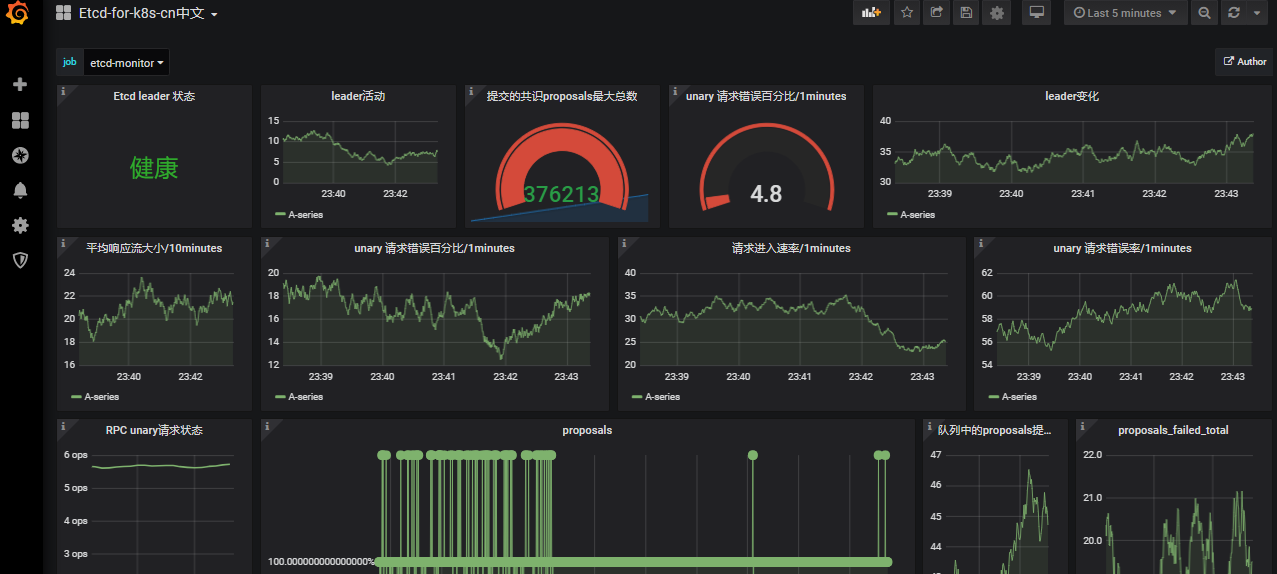
Task: Open dashboard settings gear in top toolbar
Action: coord(995,13)
